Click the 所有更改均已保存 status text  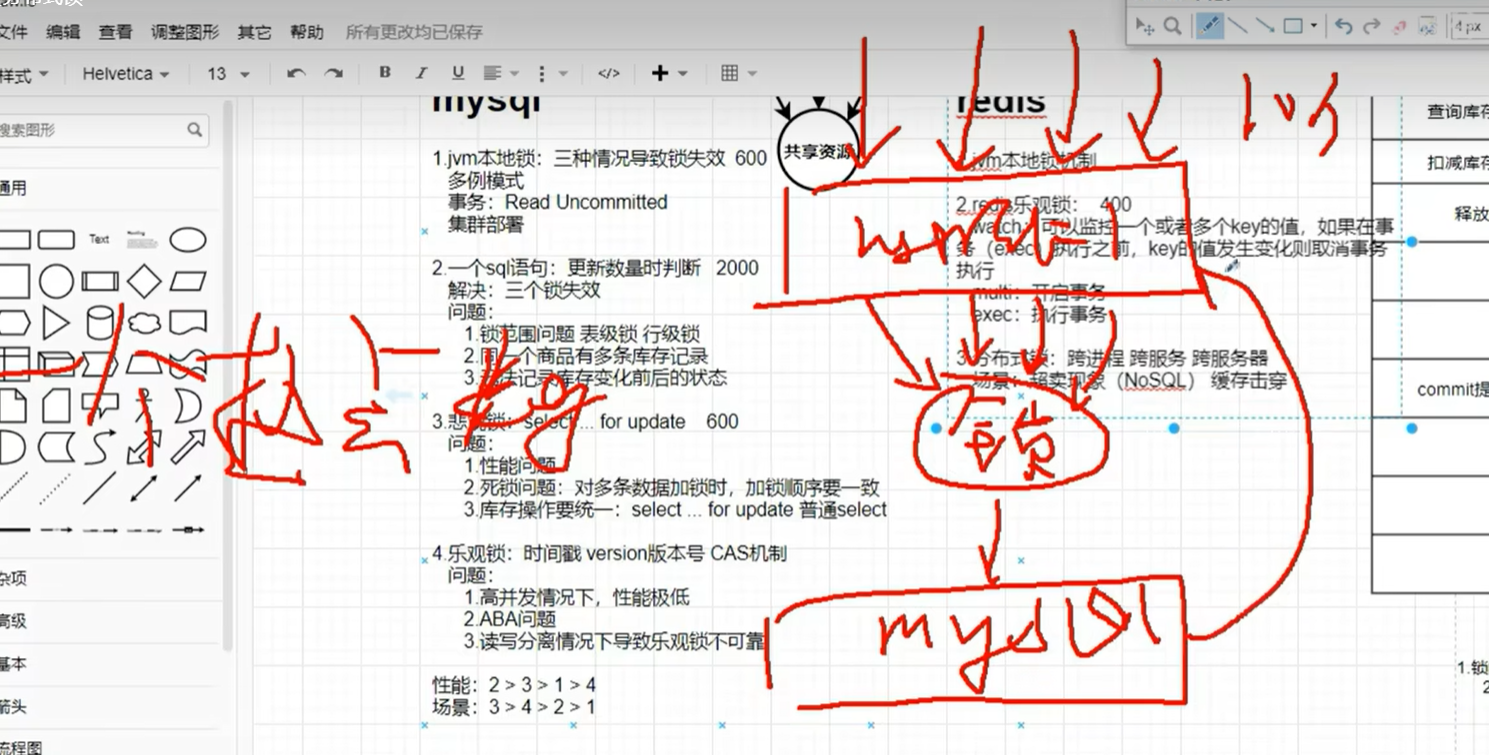click(x=414, y=32)
